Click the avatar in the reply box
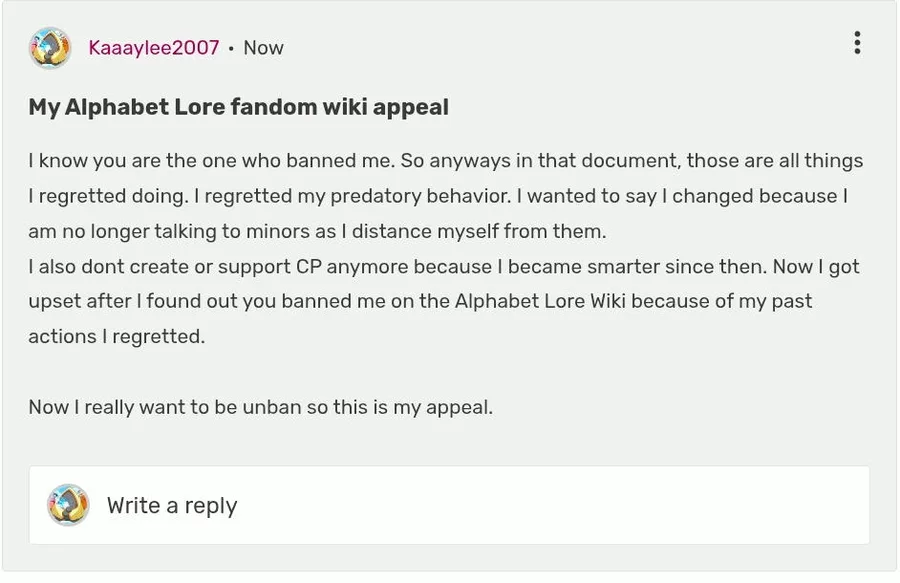This screenshot has width=900, height=583. [x=69, y=505]
